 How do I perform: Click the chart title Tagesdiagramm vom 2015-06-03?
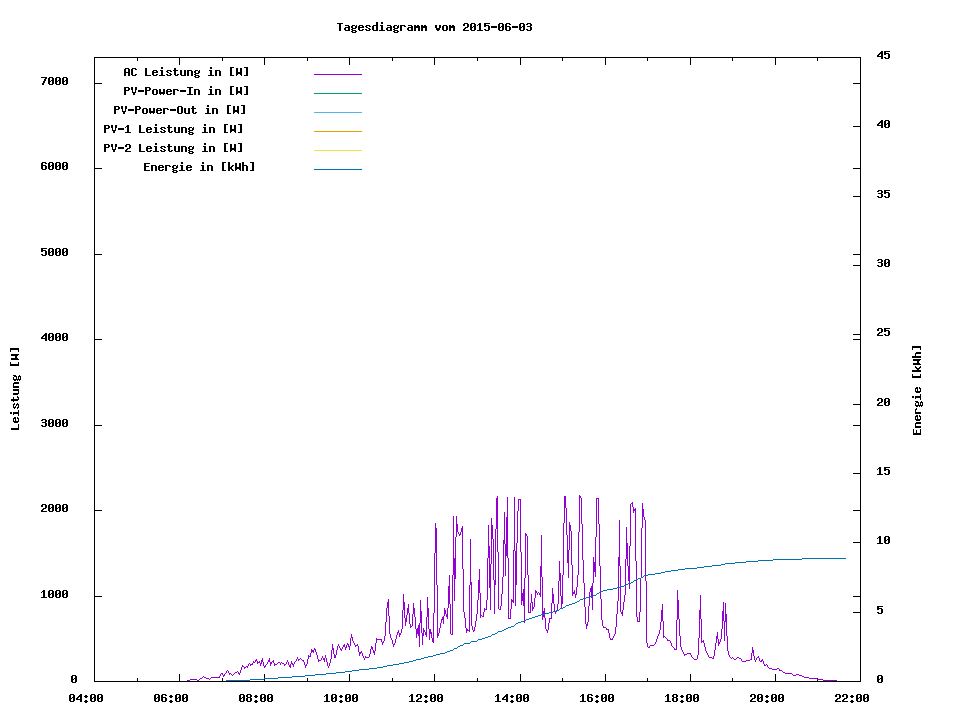[x=434, y=27]
